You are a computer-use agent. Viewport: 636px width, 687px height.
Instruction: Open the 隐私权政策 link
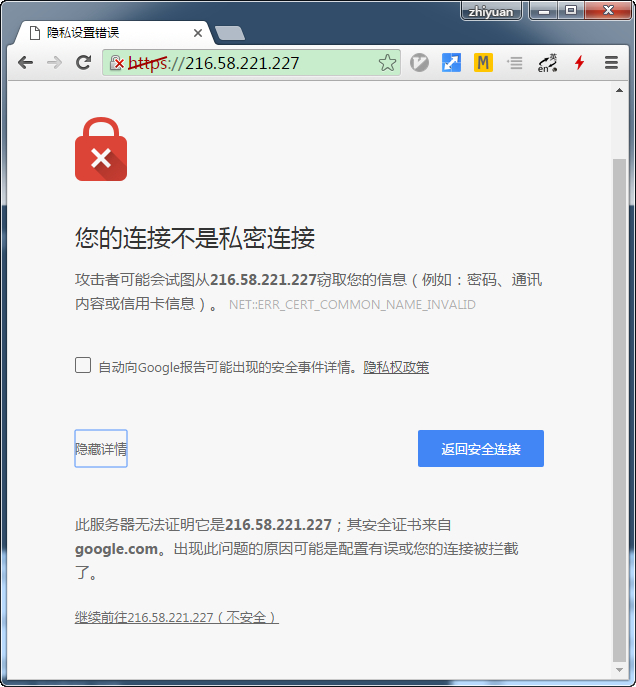(x=396, y=367)
